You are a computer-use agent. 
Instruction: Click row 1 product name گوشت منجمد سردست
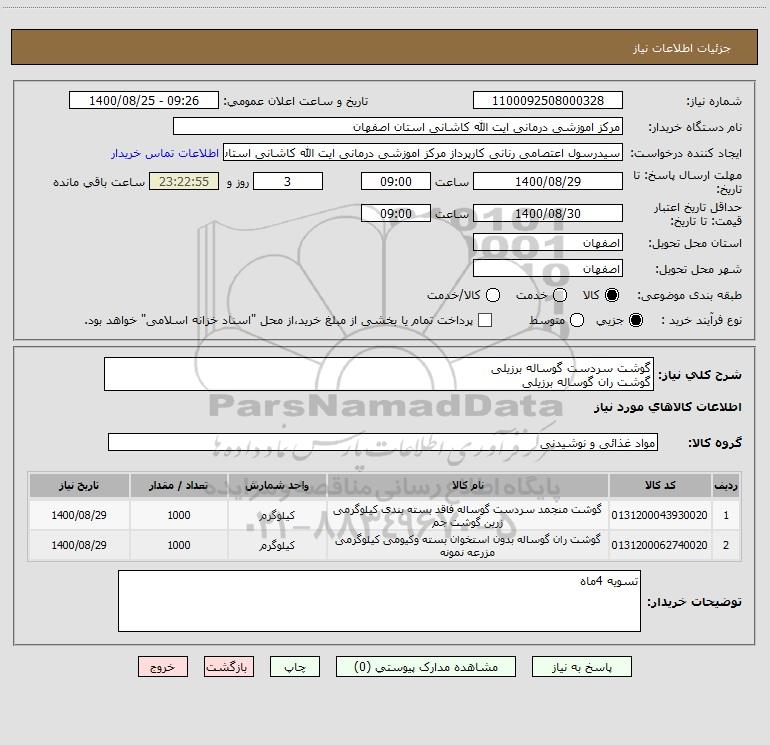coord(468,515)
